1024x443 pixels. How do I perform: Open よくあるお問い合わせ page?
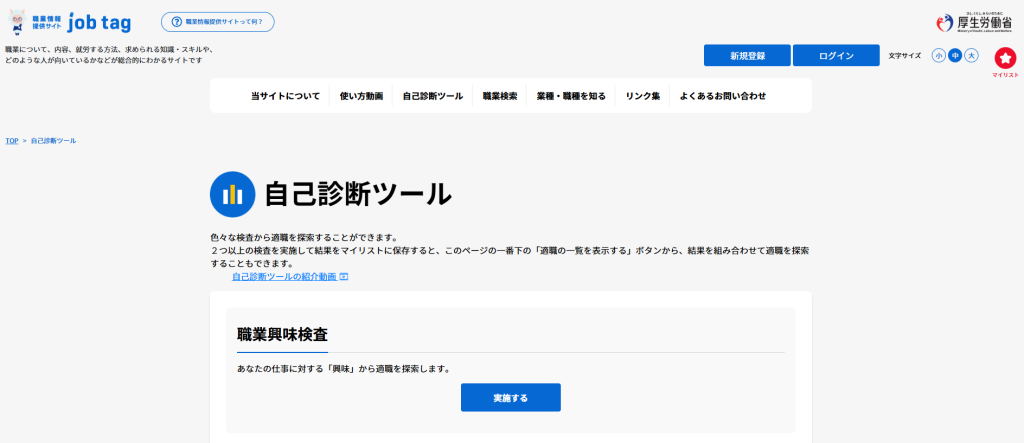pos(723,96)
